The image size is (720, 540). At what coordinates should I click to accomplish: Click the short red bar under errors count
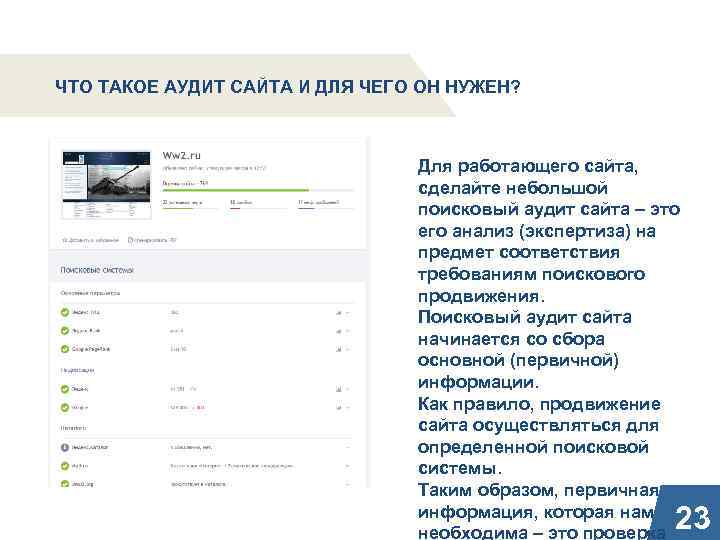tap(235, 208)
